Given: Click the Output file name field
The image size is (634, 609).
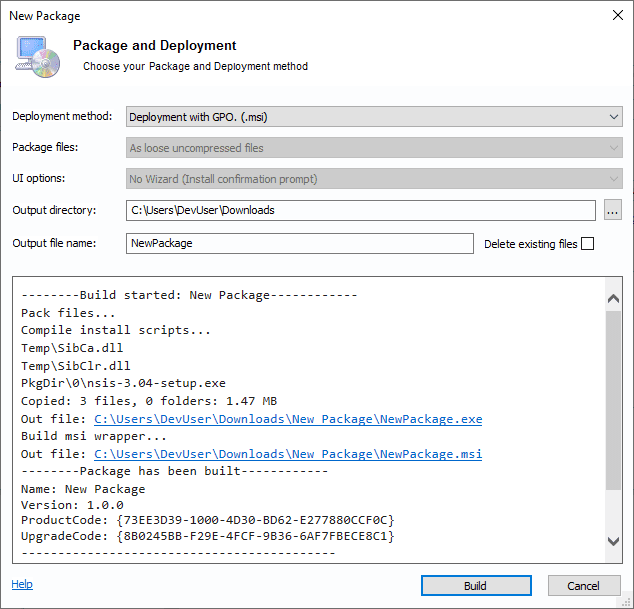Looking at the screenshot, I should [300, 243].
